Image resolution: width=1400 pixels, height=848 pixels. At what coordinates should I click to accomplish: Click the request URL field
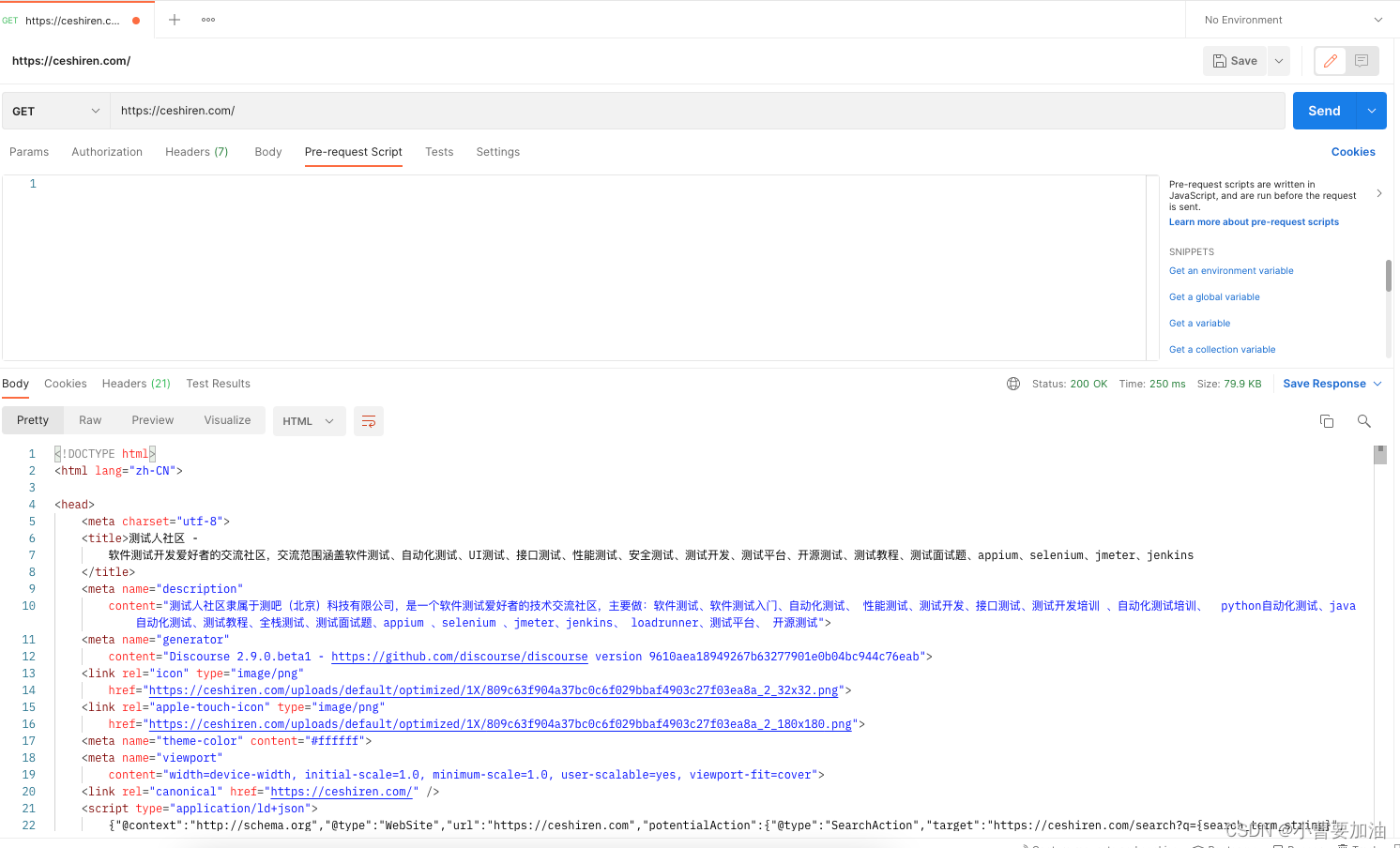tap(697, 111)
